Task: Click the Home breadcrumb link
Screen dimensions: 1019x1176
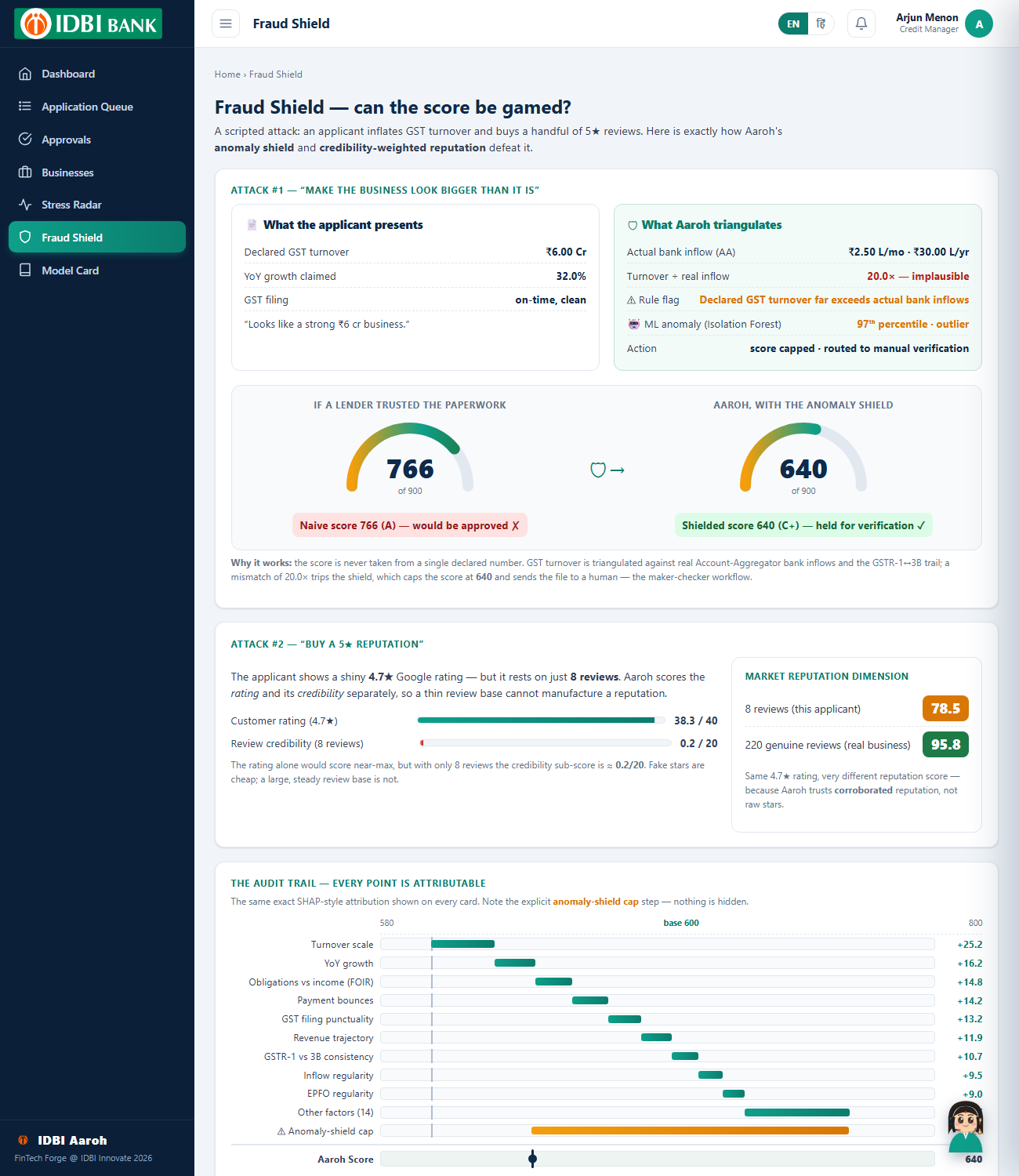Action: tap(227, 74)
